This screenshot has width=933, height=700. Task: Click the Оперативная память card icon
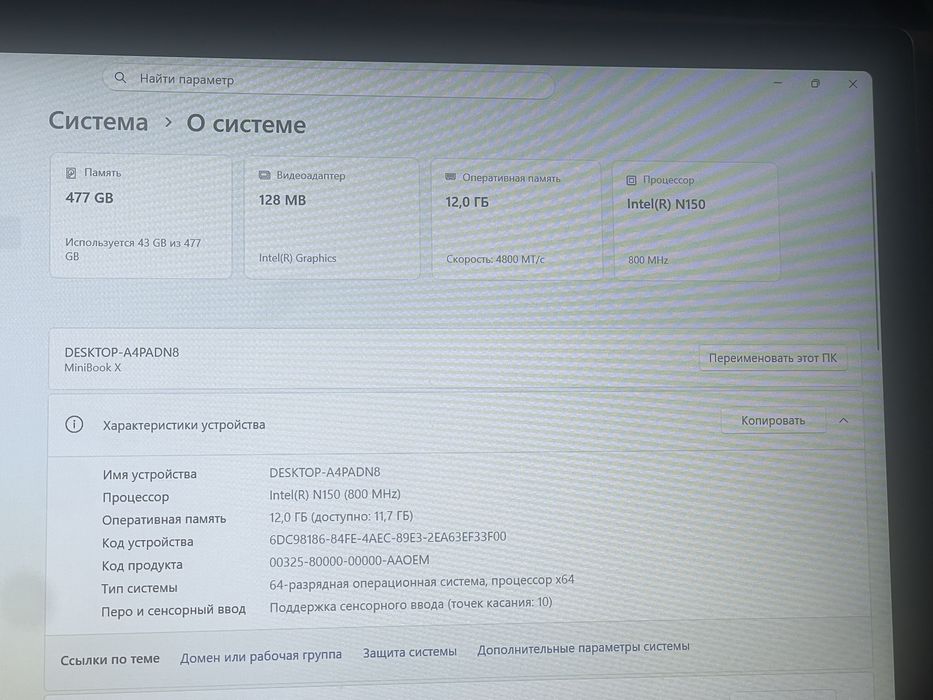450,177
